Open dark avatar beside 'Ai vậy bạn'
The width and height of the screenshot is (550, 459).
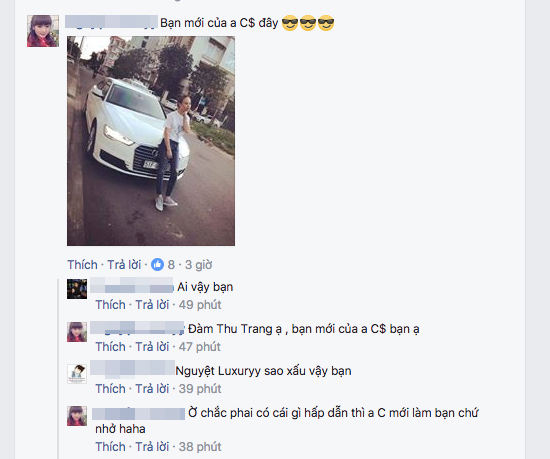[x=77, y=289]
